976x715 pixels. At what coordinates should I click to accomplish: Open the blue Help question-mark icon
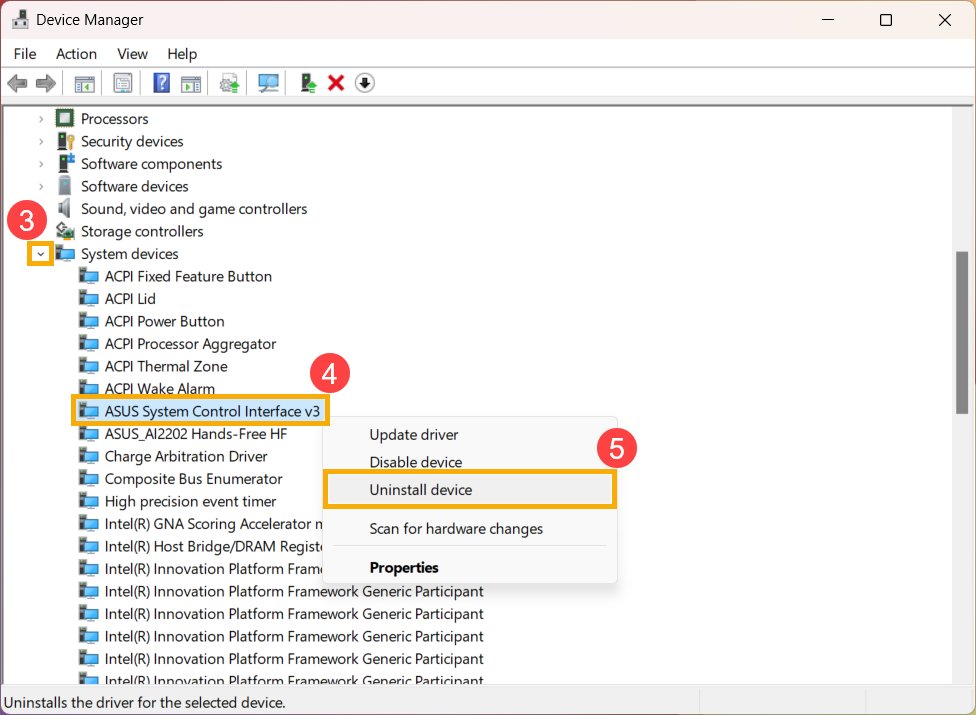point(161,83)
